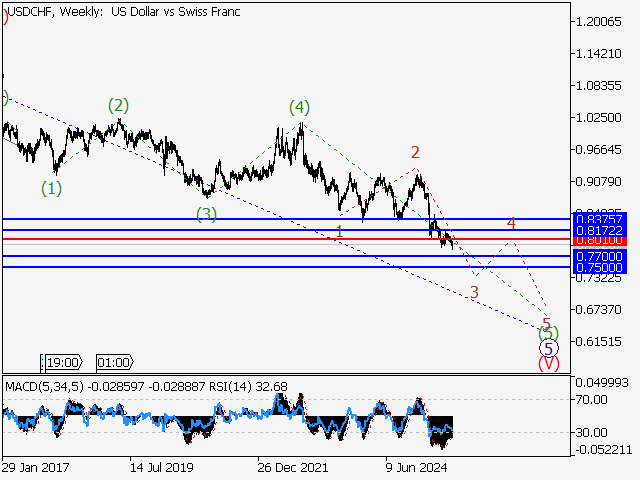Click the 01:00 time marker

[x=113, y=363]
